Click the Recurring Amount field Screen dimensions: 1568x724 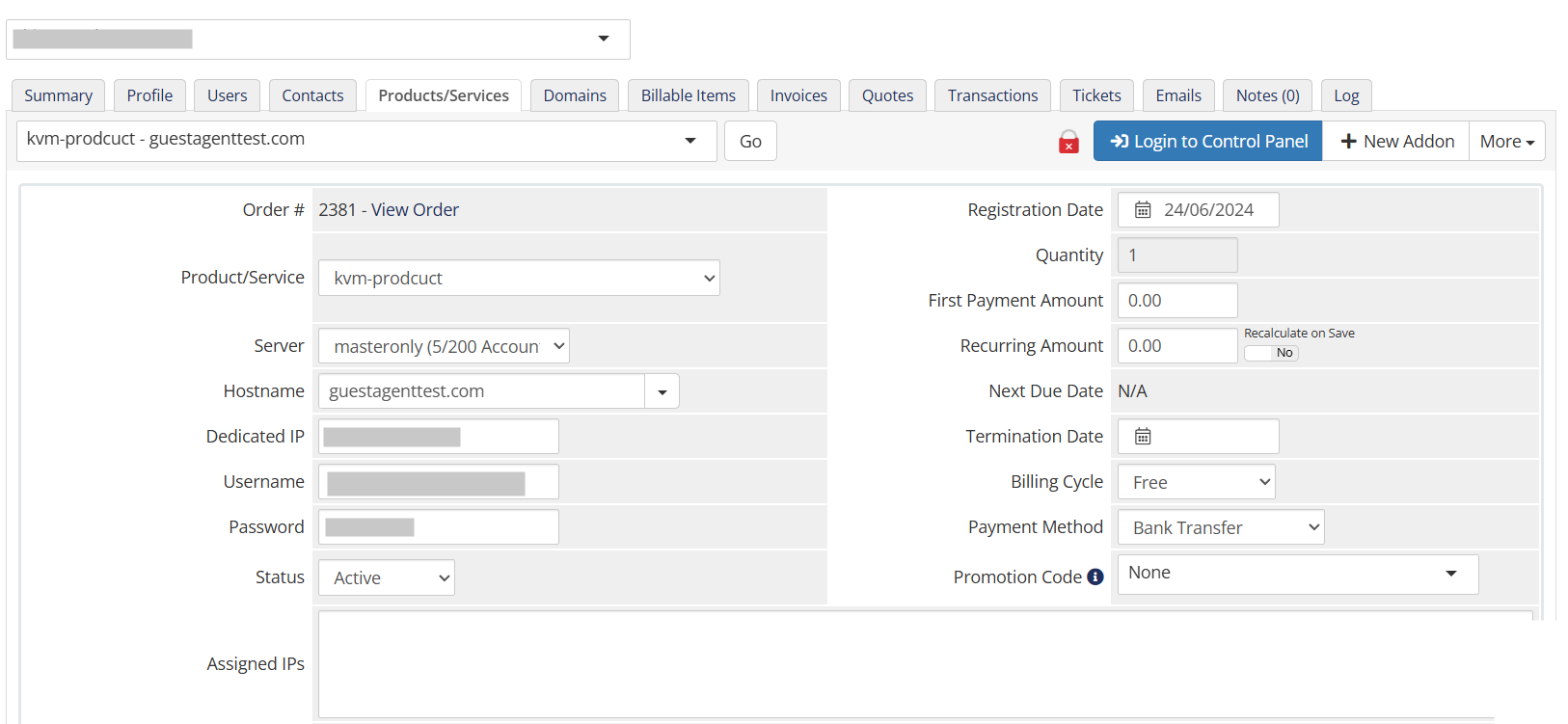pyautogui.click(x=1177, y=346)
